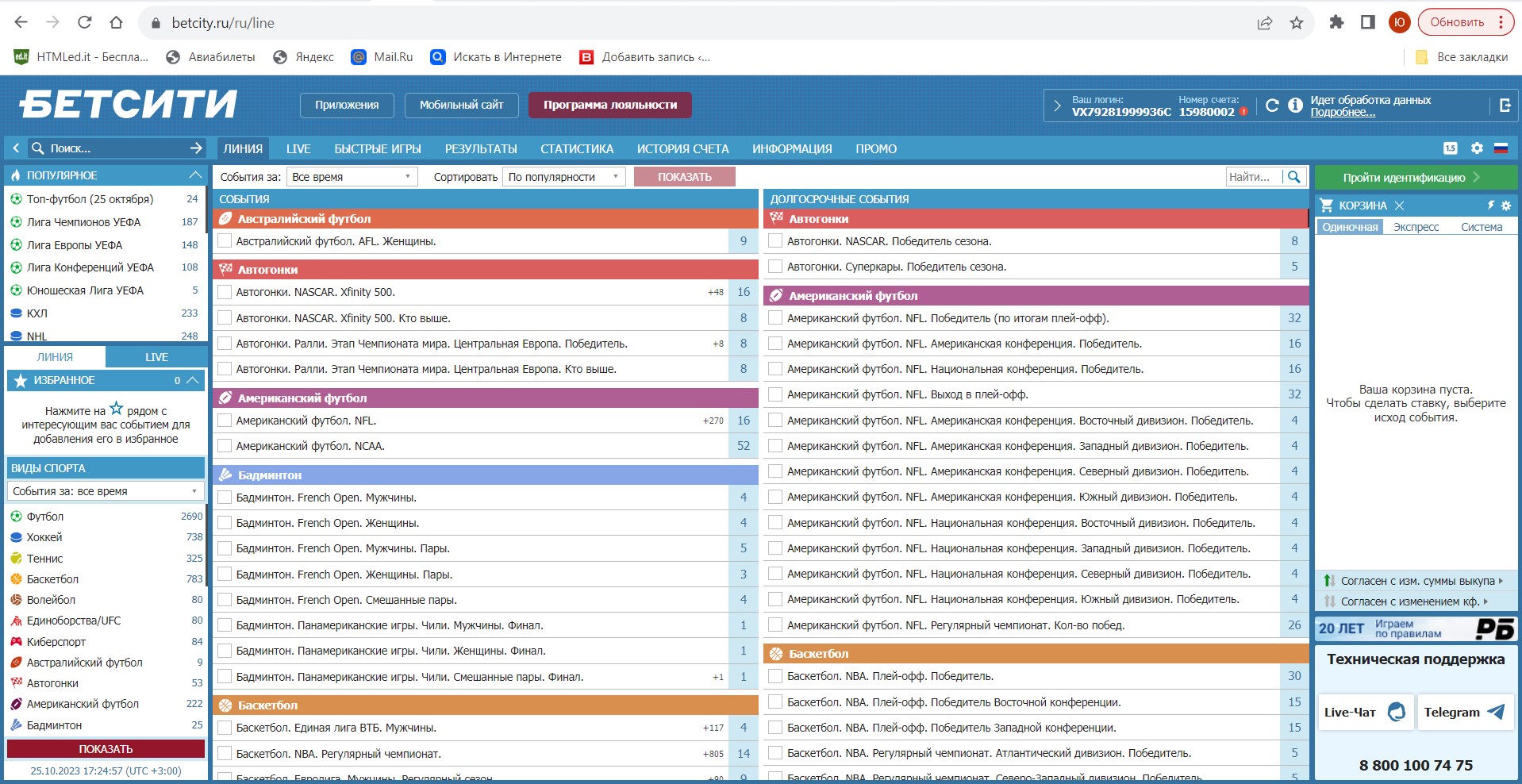This screenshot has height=784, width=1522.
Task: Open Сортировать По популярности dropdown
Action: (x=563, y=177)
